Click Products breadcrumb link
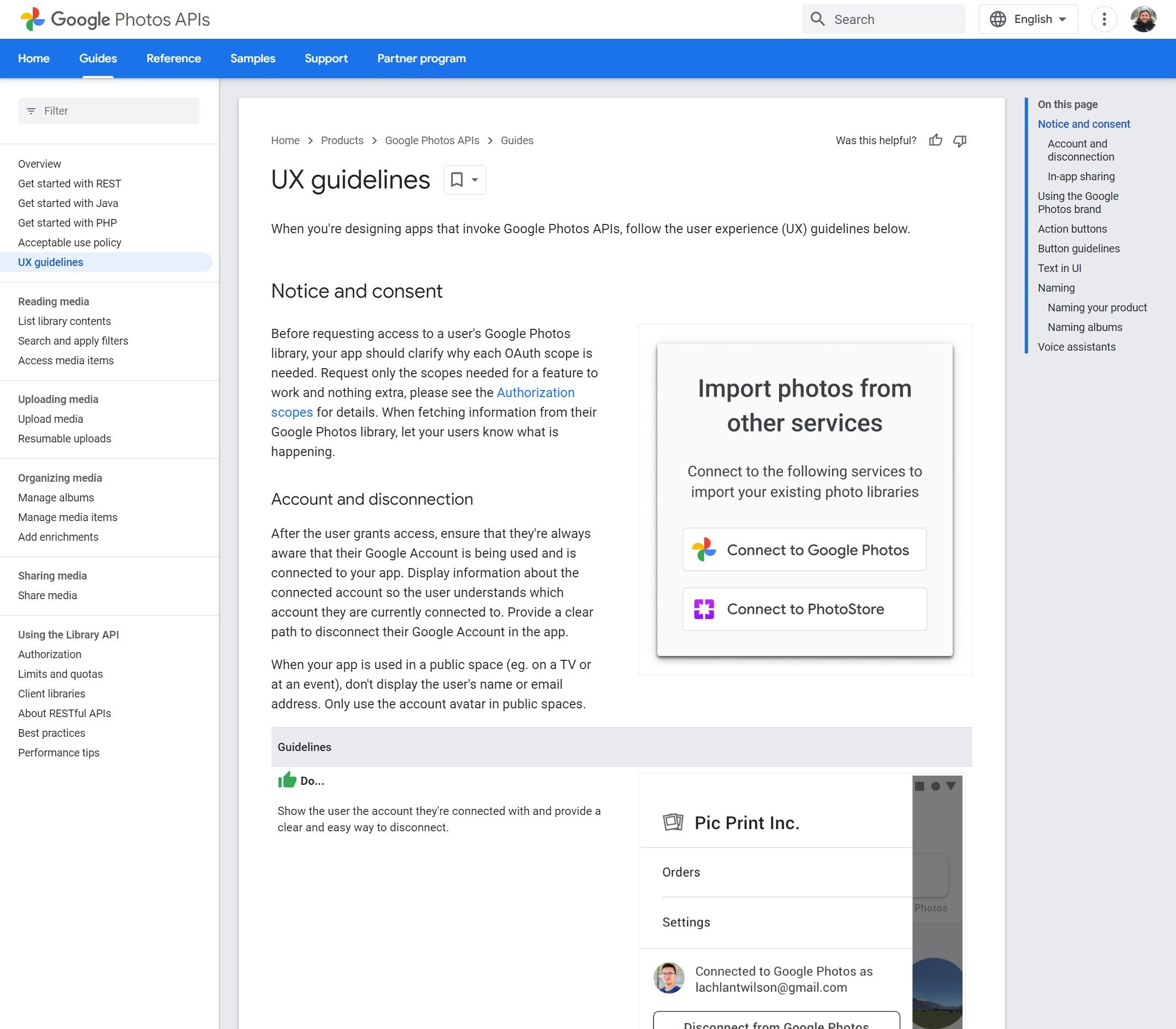 click(342, 140)
